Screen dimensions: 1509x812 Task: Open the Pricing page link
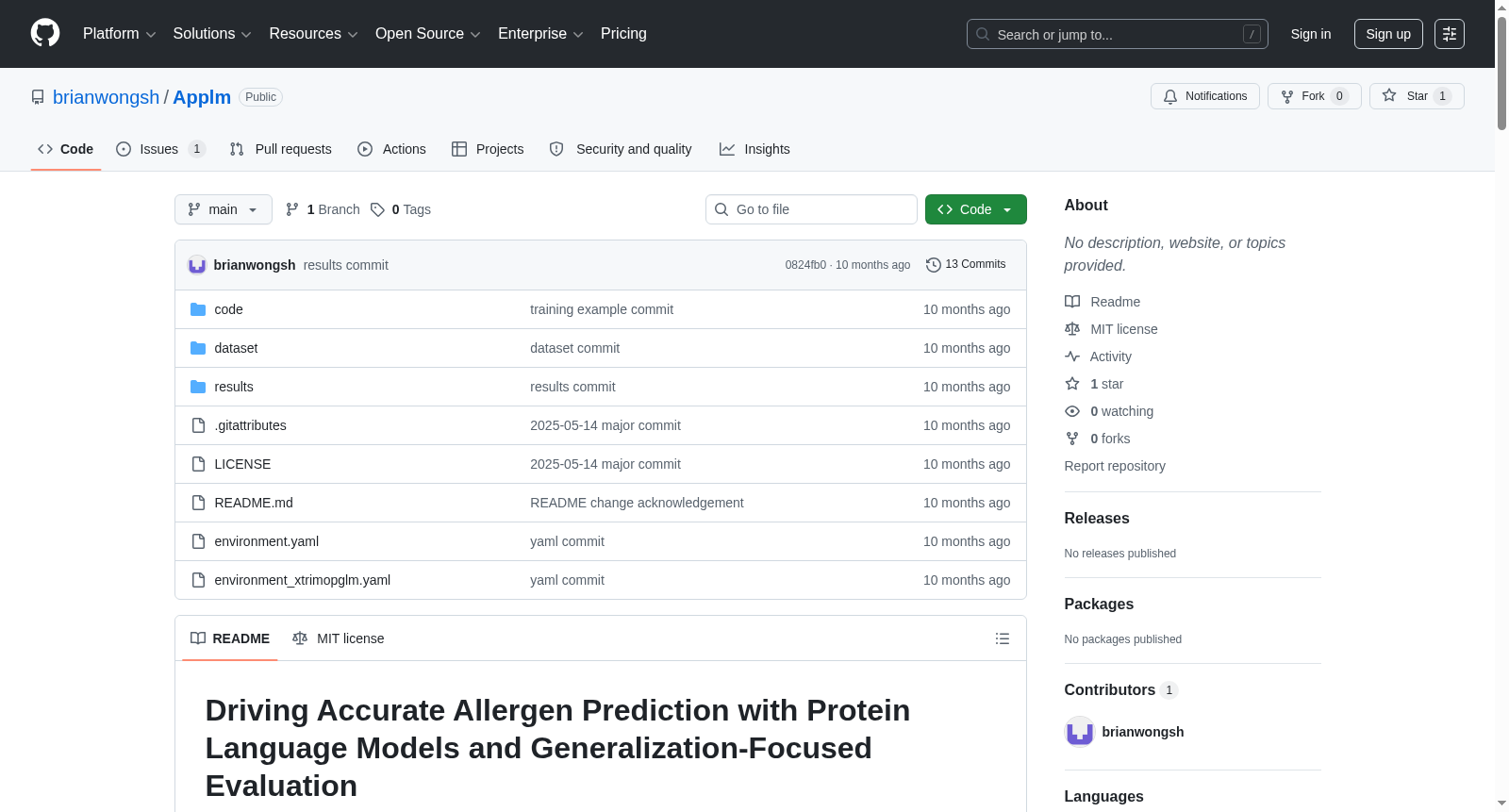pos(623,34)
